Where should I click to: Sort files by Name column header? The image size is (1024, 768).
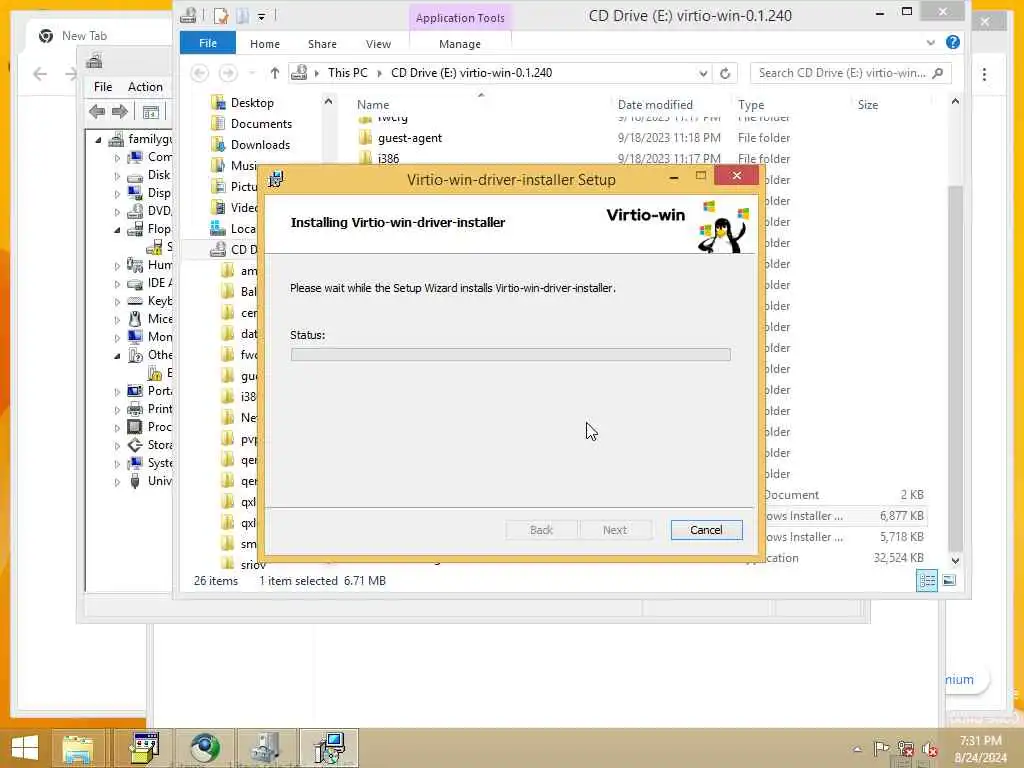click(373, 104)
